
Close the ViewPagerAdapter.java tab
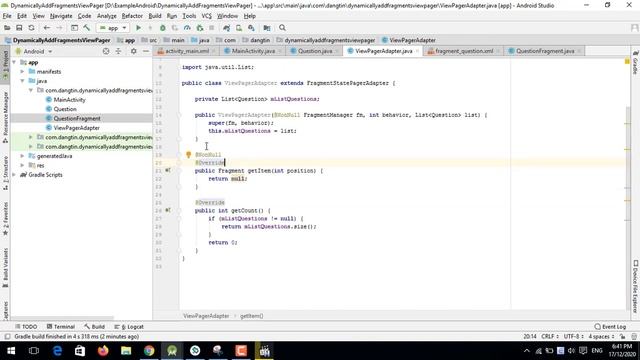(x=417, y=51)
